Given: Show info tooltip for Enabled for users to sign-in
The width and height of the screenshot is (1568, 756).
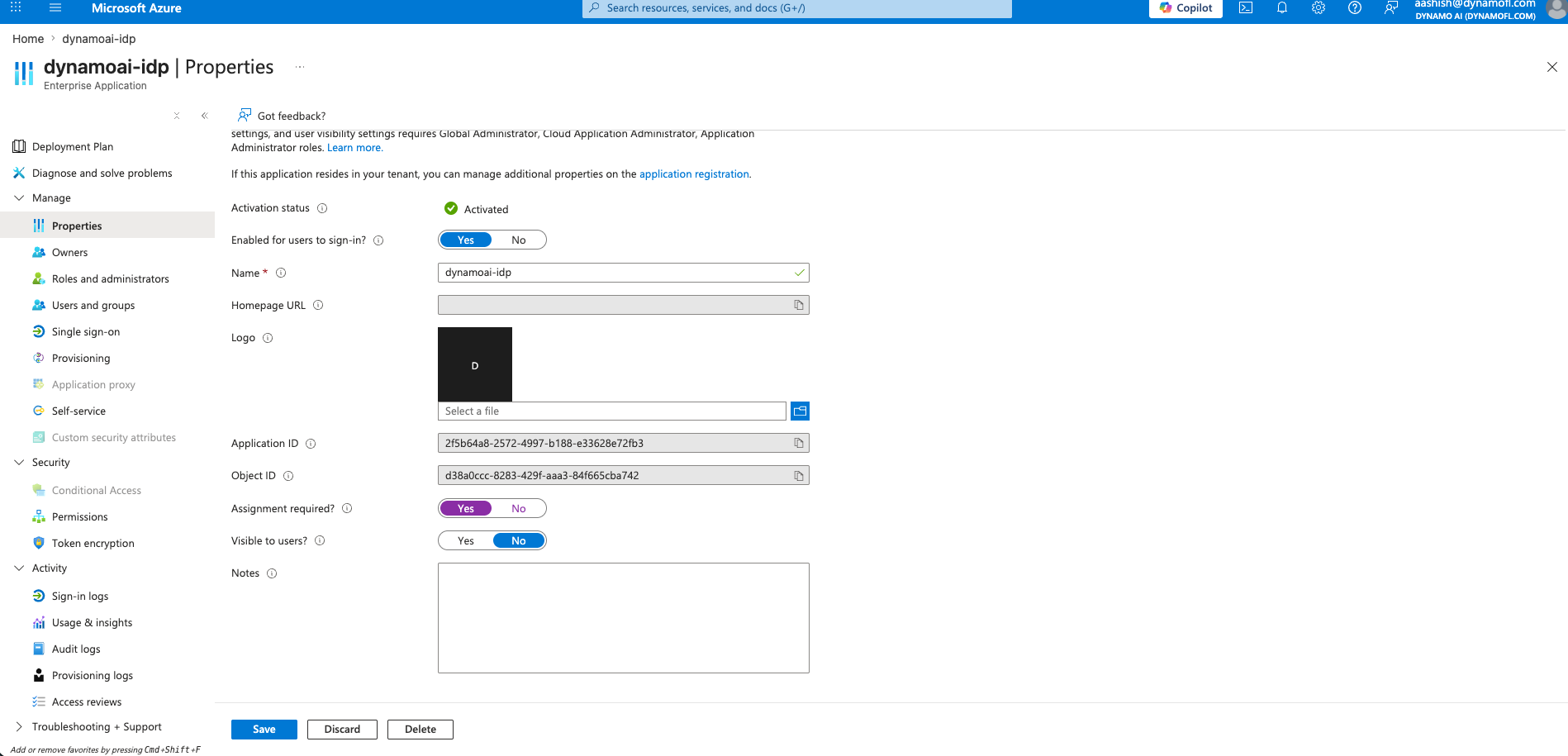Looking at the screenshot, I should (x=378, y=240).
